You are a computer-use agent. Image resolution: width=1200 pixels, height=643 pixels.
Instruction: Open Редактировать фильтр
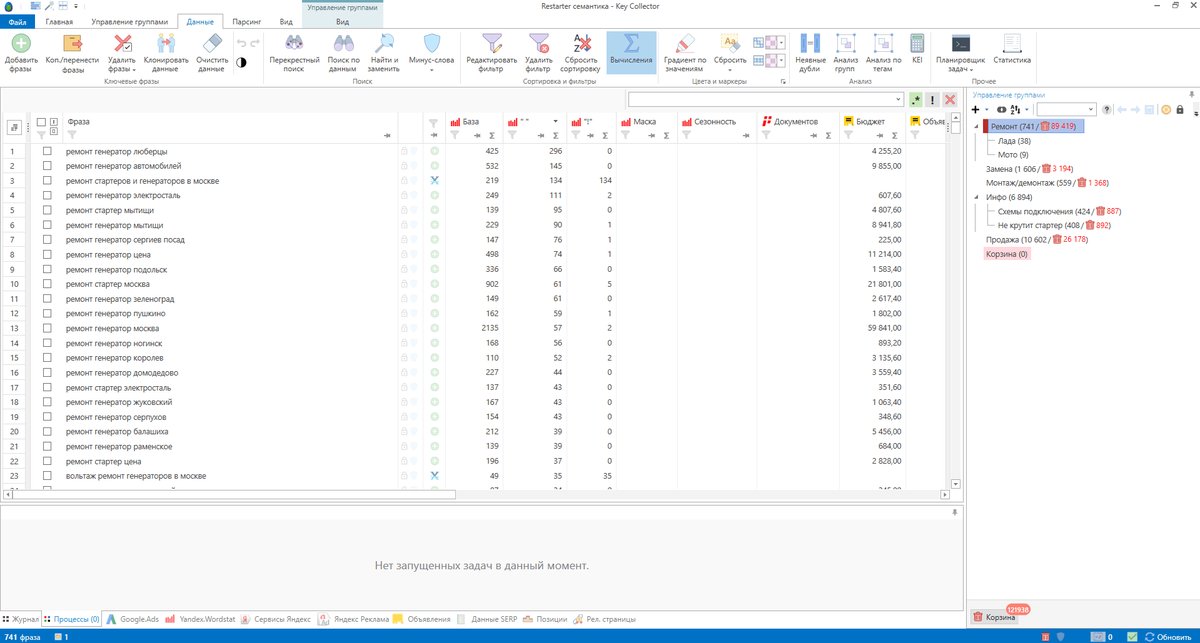491,55
